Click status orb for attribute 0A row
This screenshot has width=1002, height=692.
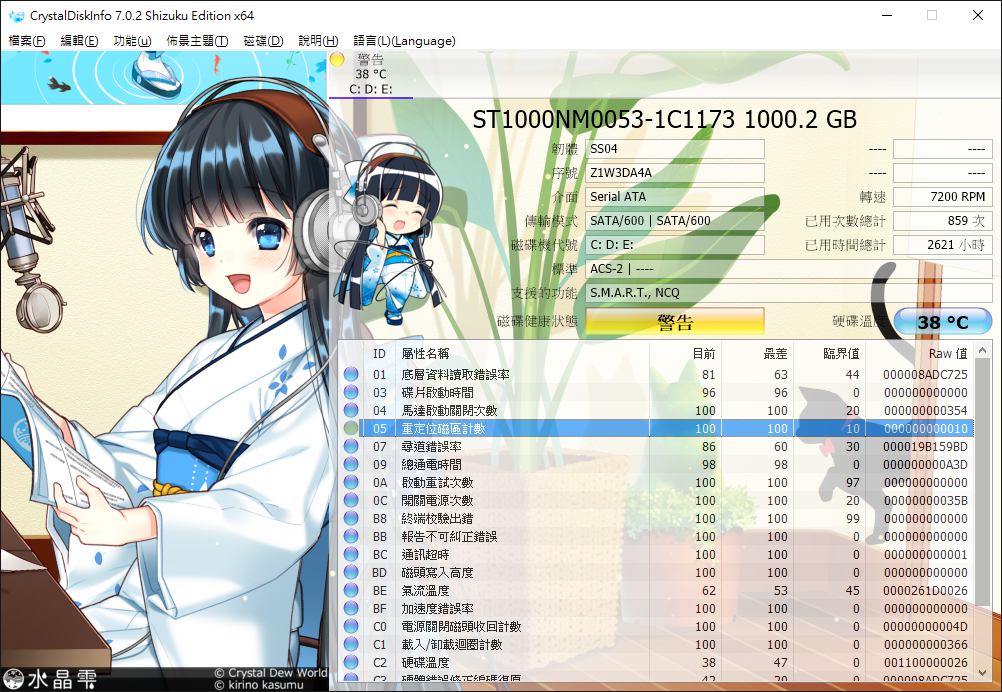(351, 482)
